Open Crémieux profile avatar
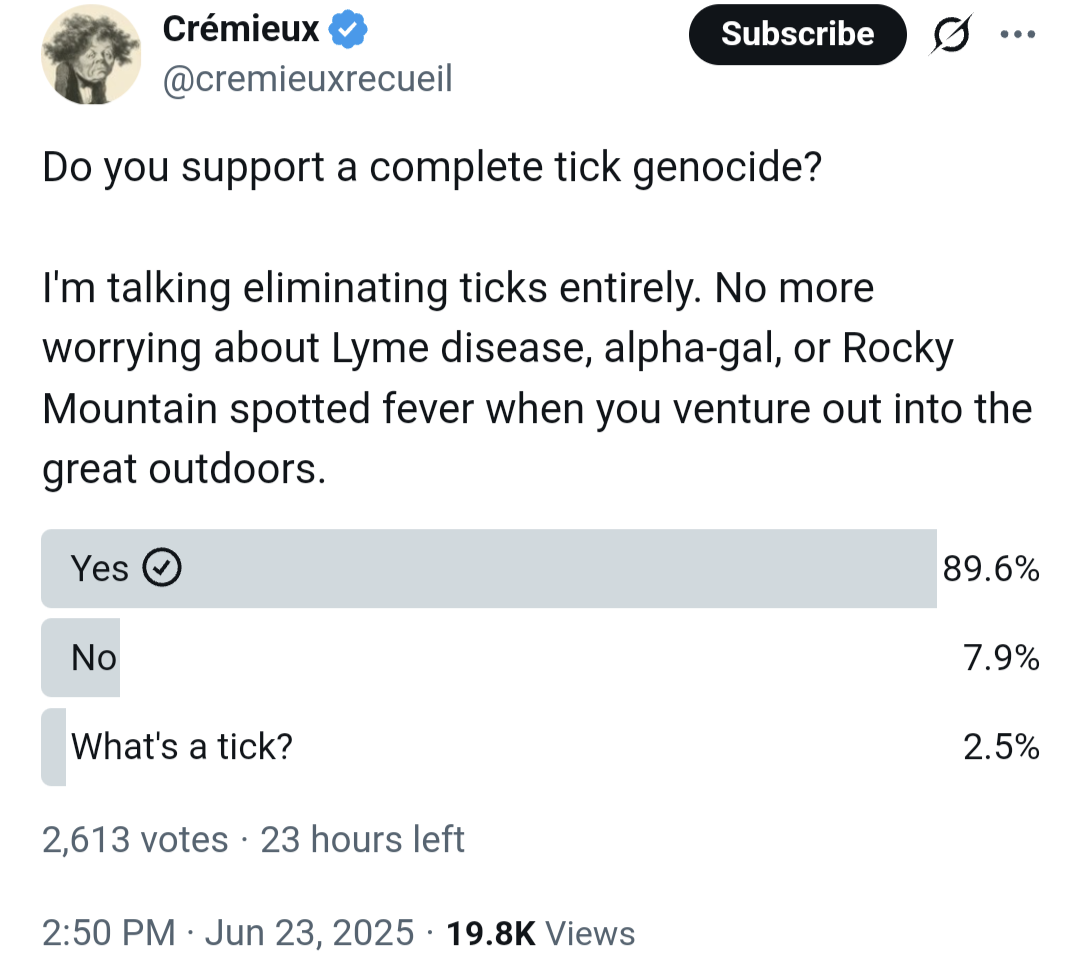 [x=92, y=54]
